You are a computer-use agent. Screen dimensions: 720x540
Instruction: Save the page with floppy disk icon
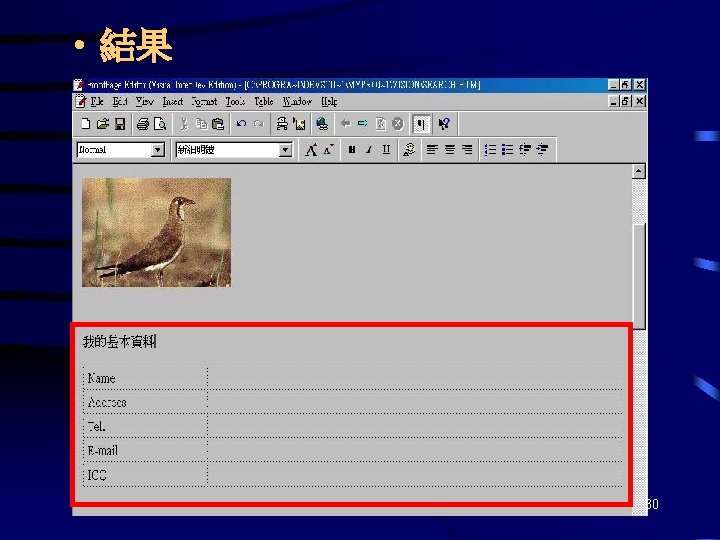[x=120, y=124]
